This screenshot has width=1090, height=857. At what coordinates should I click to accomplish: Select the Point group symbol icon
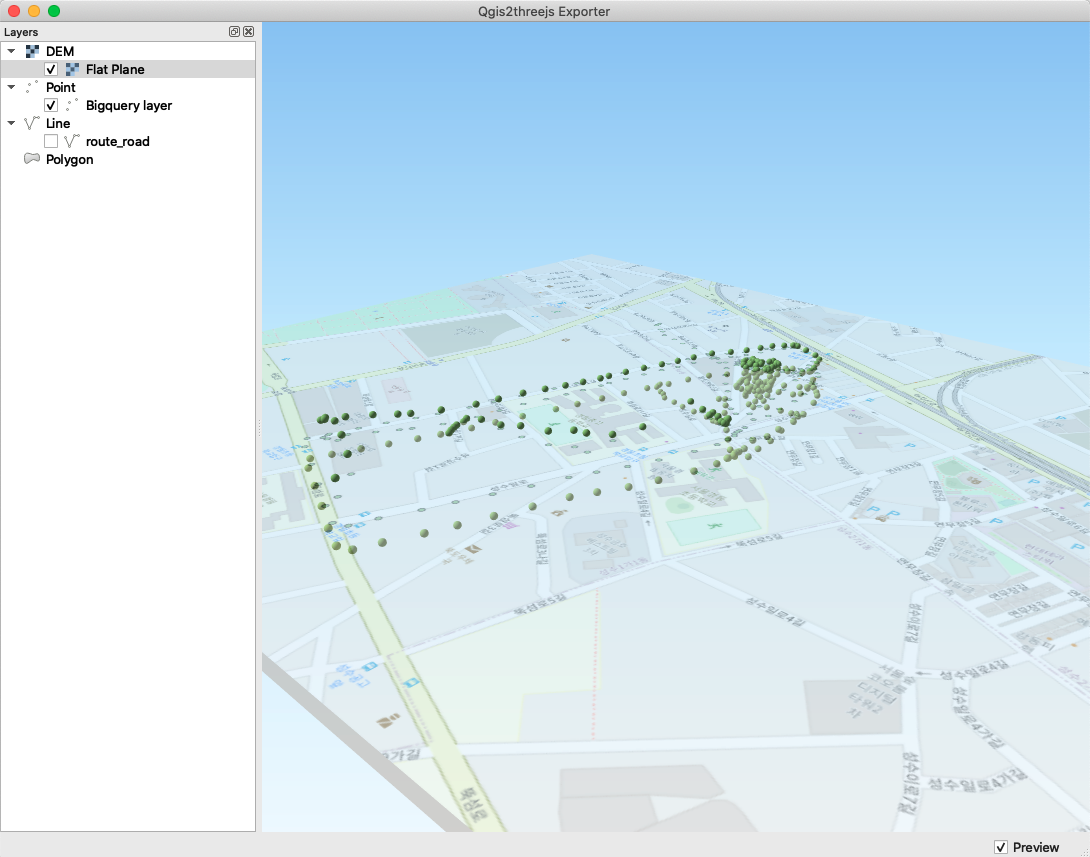click(x=31, y=87)
